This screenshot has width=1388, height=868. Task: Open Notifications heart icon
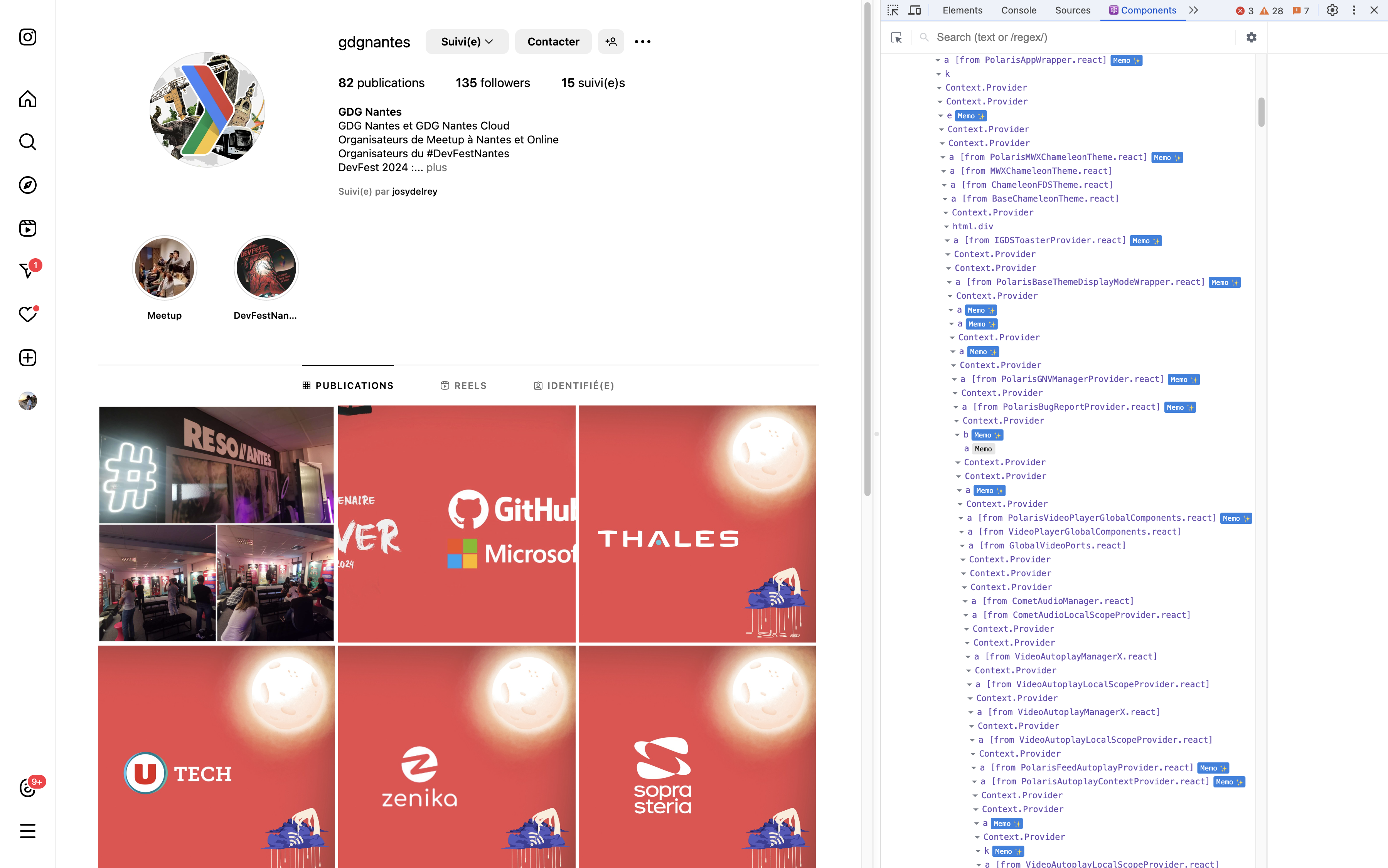[27, 314]
